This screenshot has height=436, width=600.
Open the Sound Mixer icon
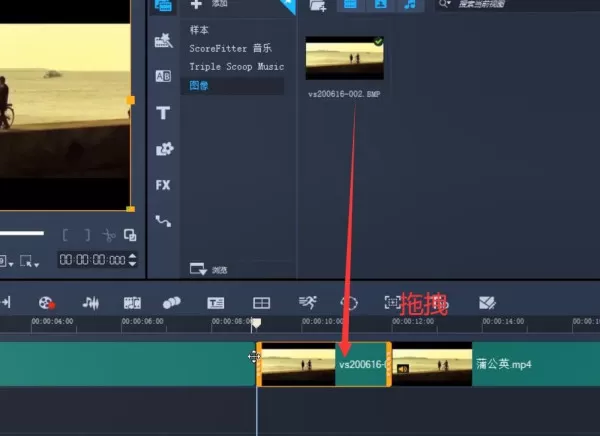[91, 303]
